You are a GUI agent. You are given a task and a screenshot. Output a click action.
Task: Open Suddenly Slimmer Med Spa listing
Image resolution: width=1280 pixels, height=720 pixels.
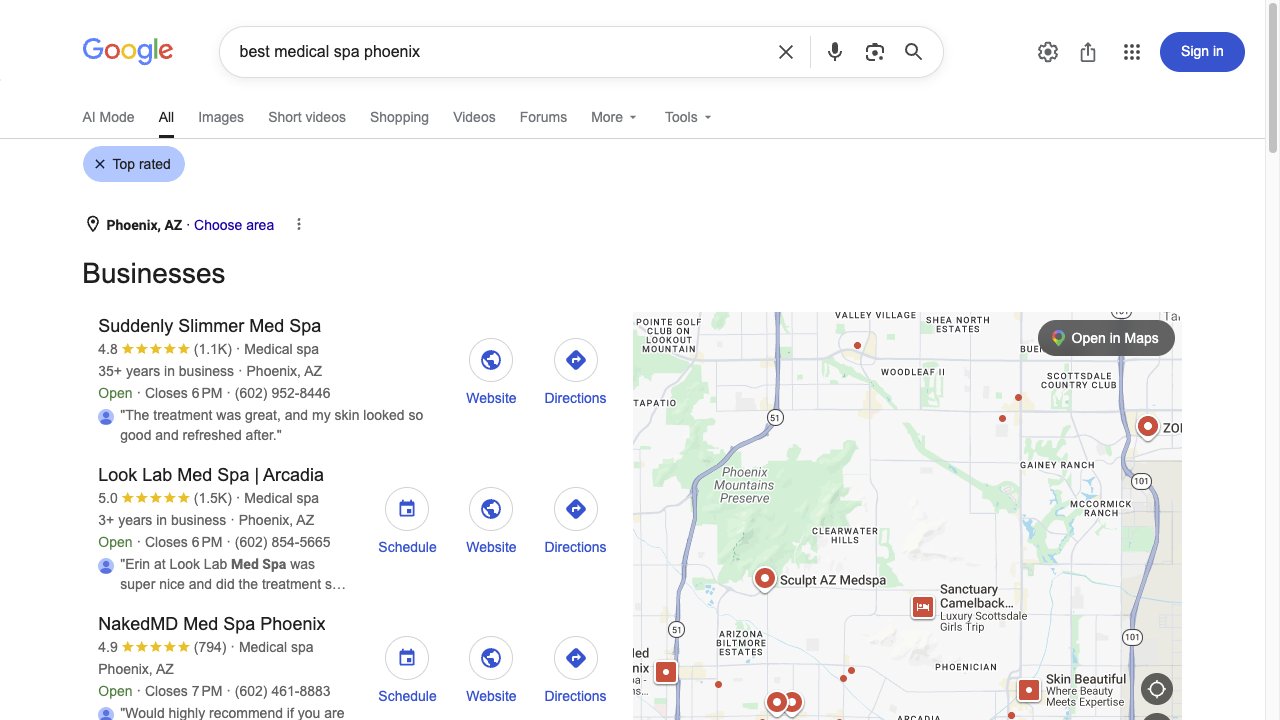(210, 326)
